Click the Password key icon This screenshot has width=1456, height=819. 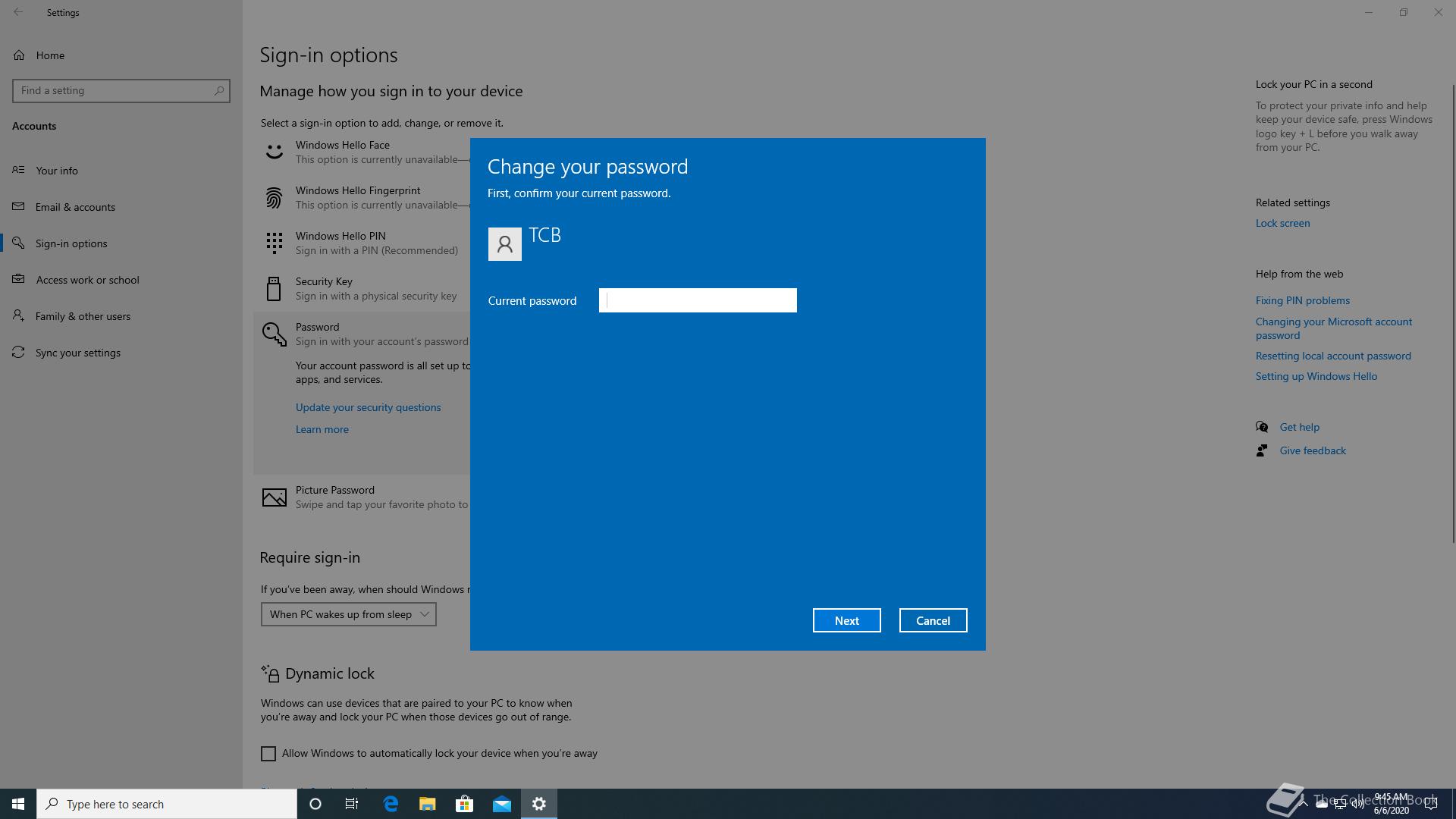(x=274, y=334)
